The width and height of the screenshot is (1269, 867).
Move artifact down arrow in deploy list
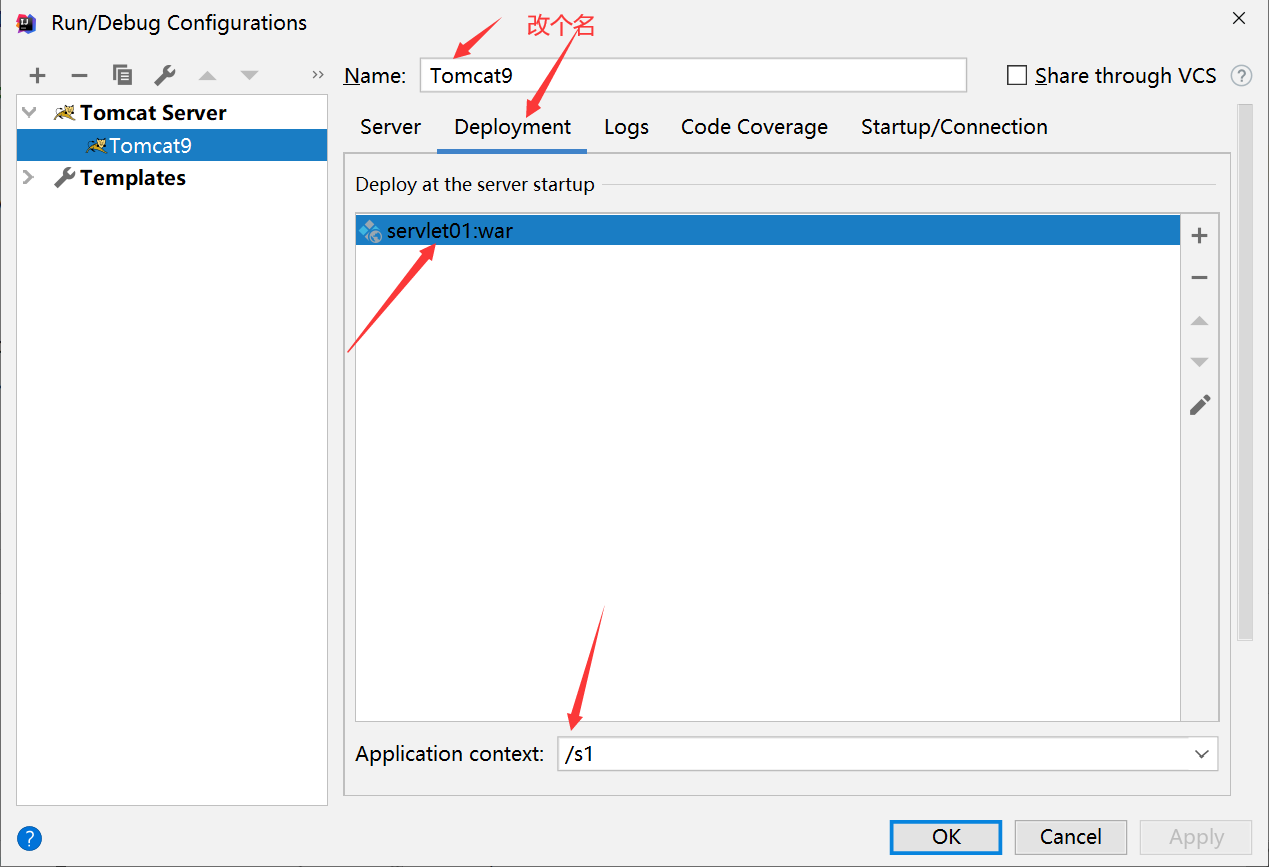(1200, 362)
